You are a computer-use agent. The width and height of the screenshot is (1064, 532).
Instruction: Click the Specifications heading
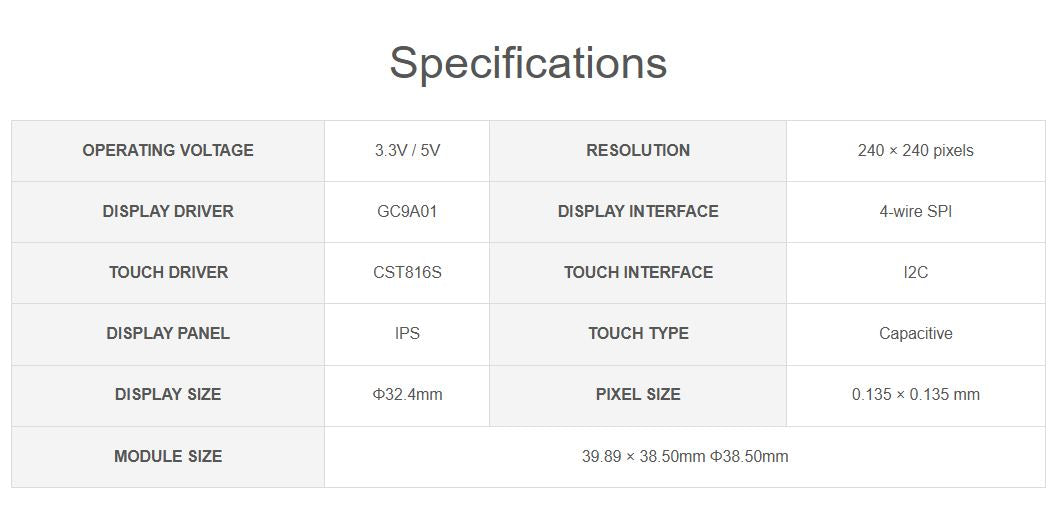click(528, 63)
